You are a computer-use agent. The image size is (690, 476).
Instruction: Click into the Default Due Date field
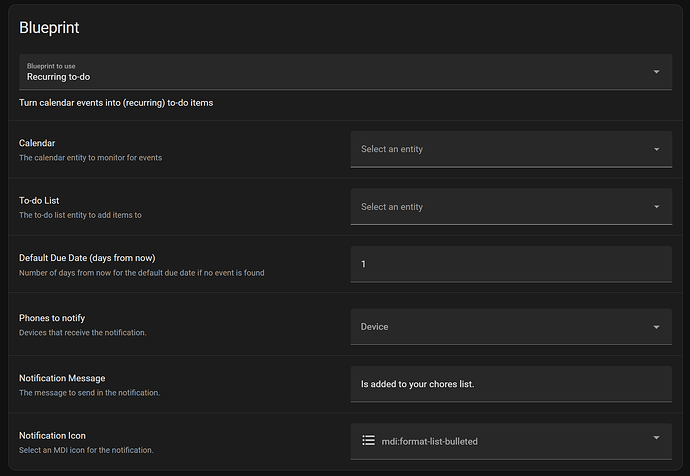click(x=510, y=264)
